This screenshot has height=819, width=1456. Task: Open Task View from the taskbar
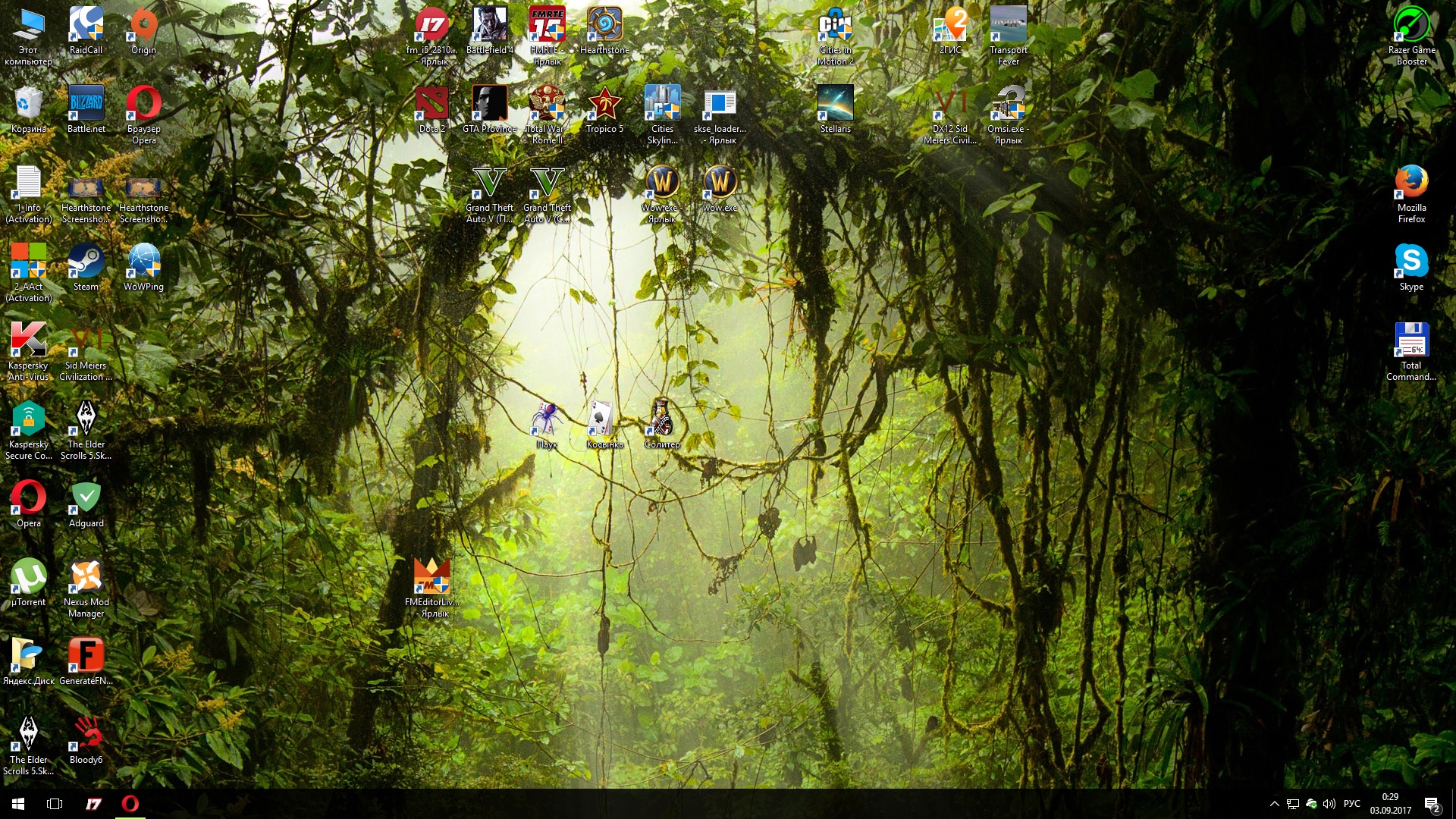click(55, 804)
